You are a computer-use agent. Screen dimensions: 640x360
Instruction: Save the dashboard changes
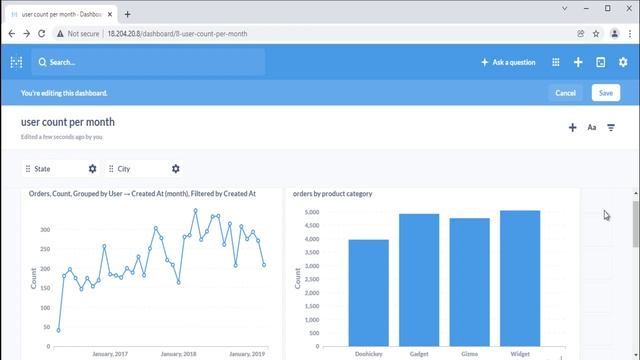coord(606,93)
